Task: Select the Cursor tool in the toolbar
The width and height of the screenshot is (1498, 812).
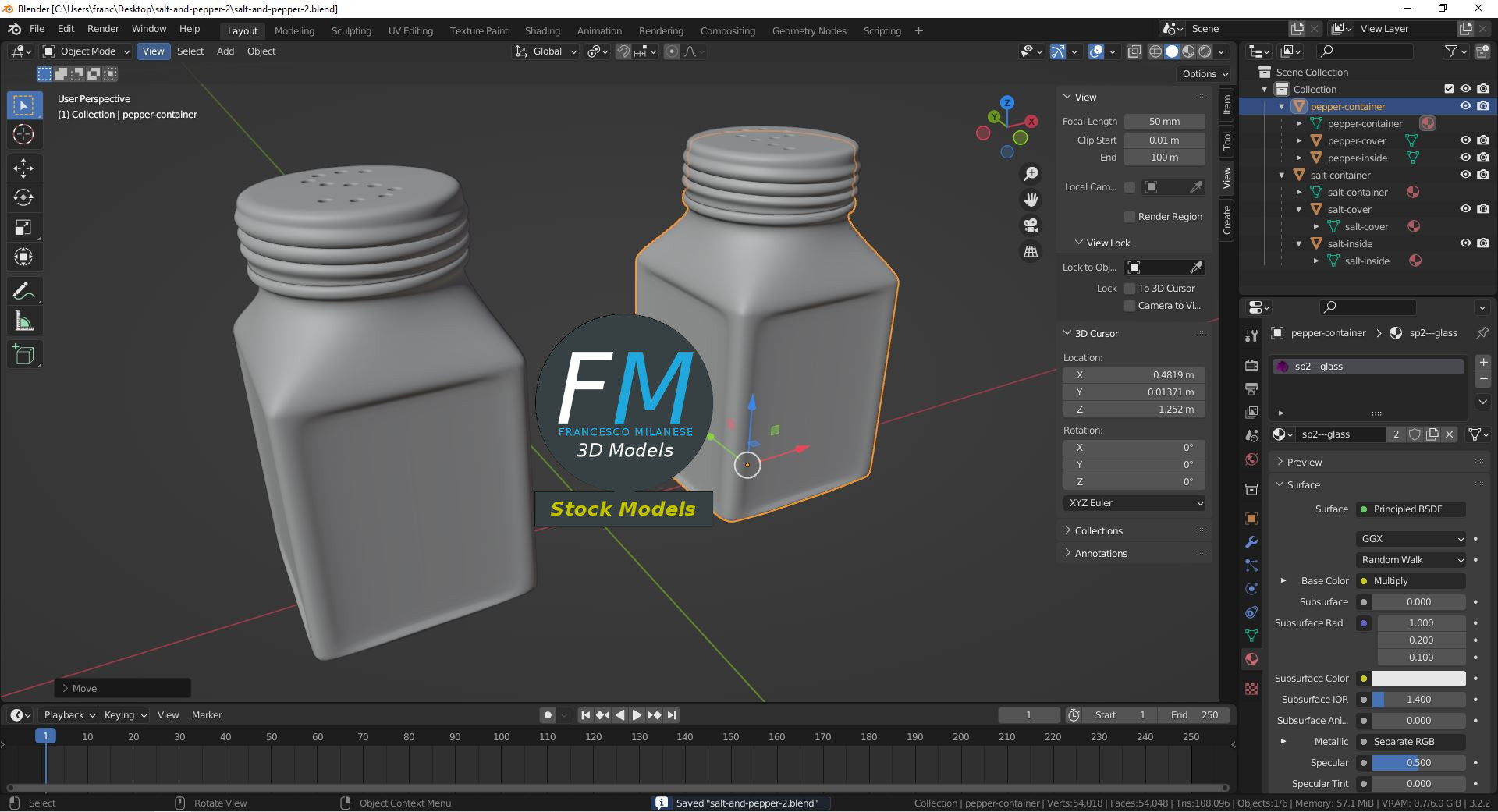Action: point(23,134)
